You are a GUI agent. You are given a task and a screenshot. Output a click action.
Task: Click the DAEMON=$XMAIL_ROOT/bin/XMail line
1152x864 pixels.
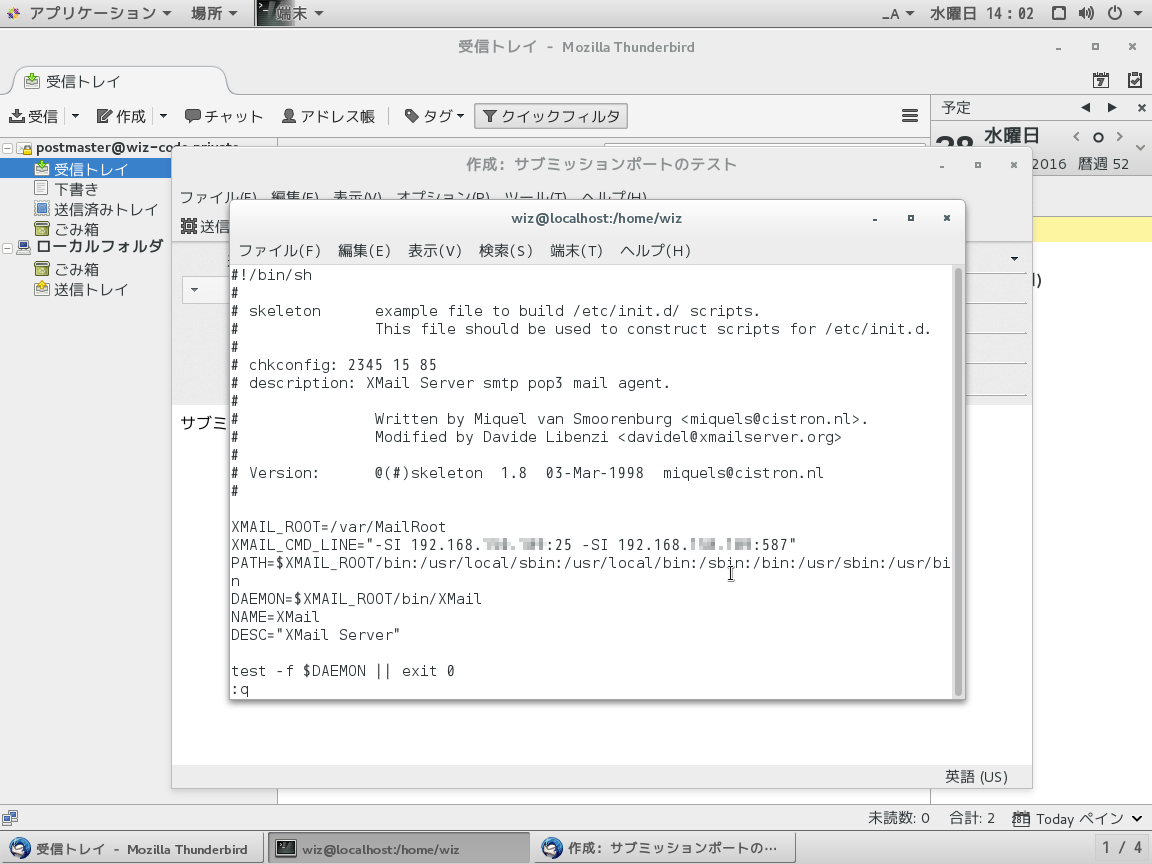click(x=356, y=599)
